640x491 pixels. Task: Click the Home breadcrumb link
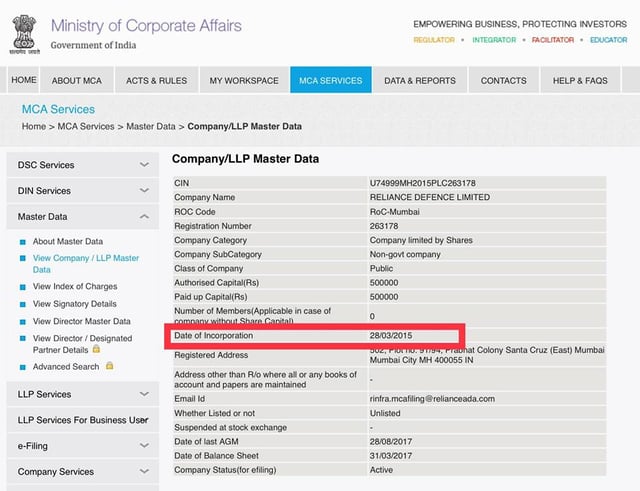click(x=34, y=127)
